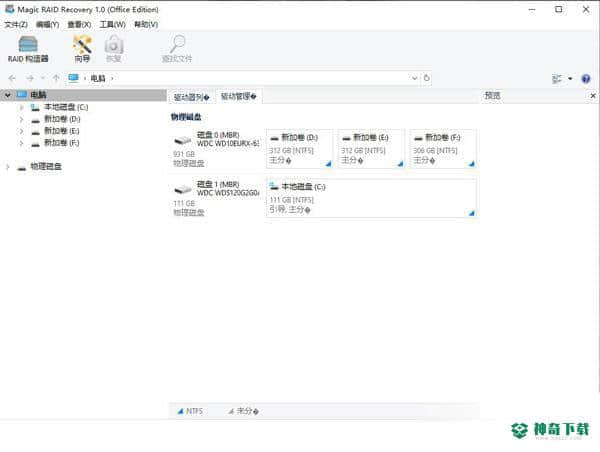This screenshot has width=600, height=452.
Task: Expand 新加卷 (D:) in the tree
Action: [21, 119]
